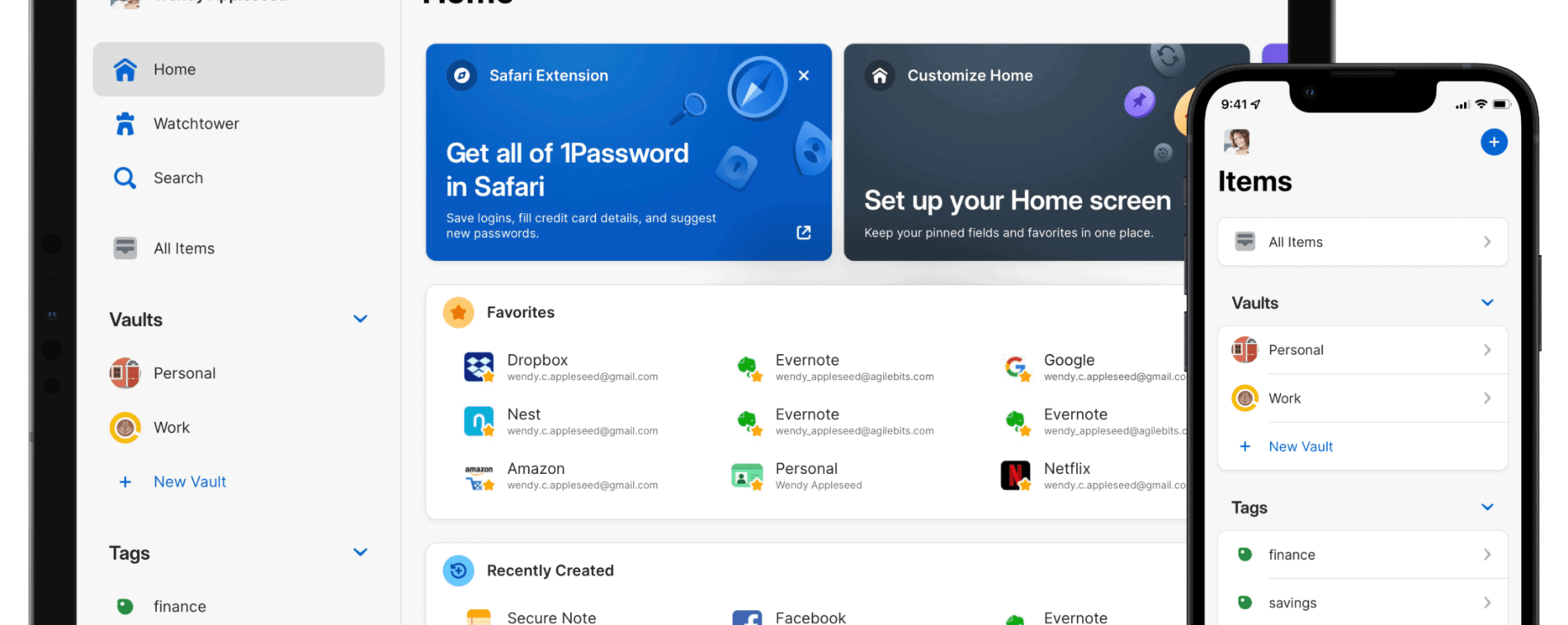The image size is (1568, 625).
Task: Click the Search magnifier icon in sidebar
Action: click(x=125, y=178)
